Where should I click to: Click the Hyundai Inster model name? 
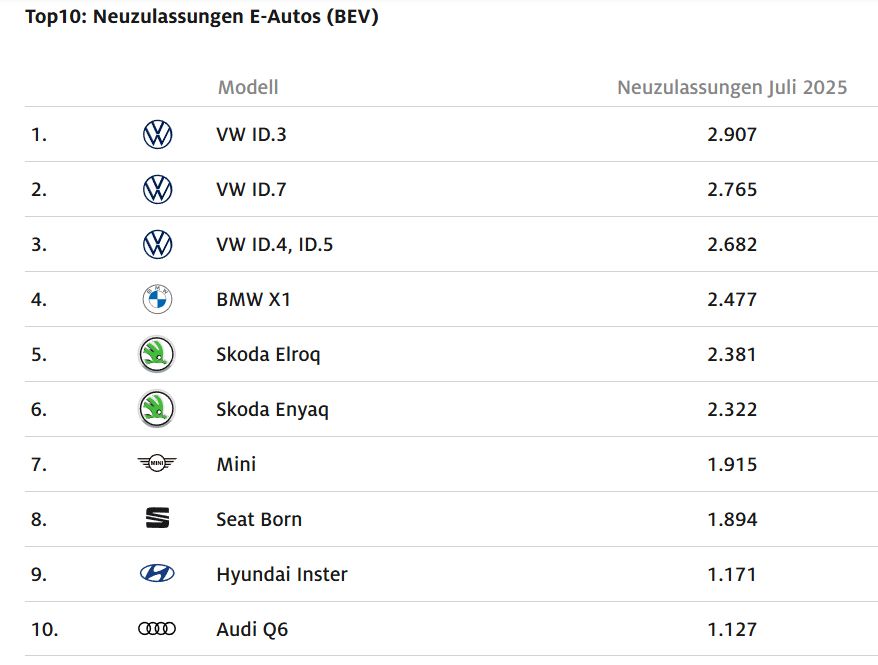click(282, 575)
